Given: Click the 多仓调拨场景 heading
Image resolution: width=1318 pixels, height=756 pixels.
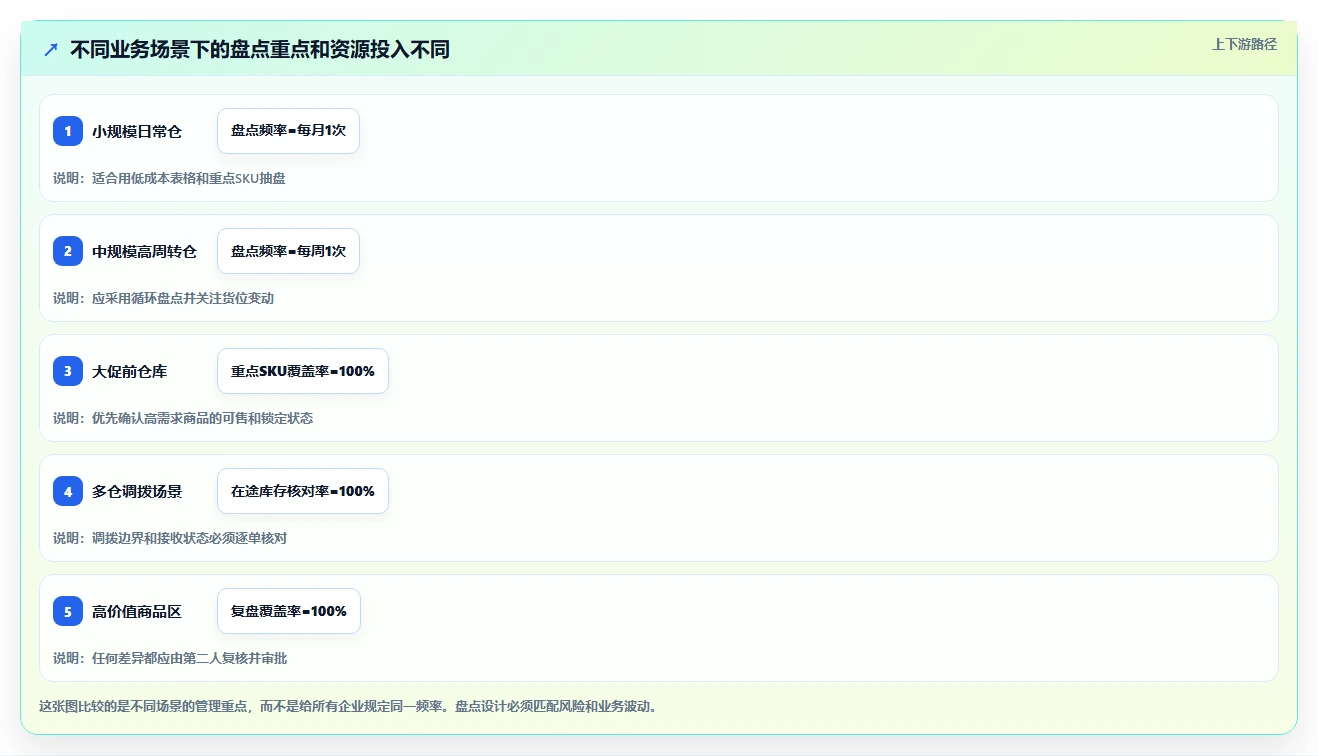Looking at the screenshot, I should click(x=137, y=491).
